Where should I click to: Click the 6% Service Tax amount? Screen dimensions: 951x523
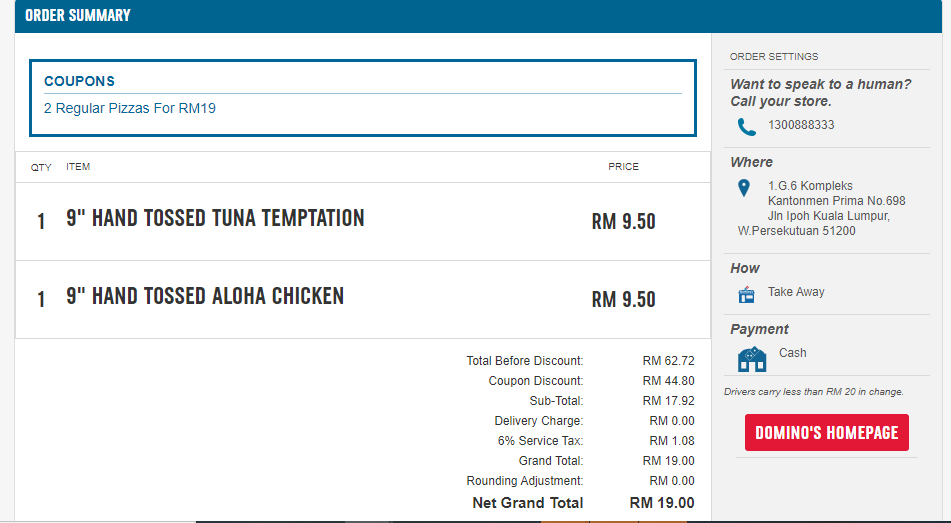coord(671,441)
